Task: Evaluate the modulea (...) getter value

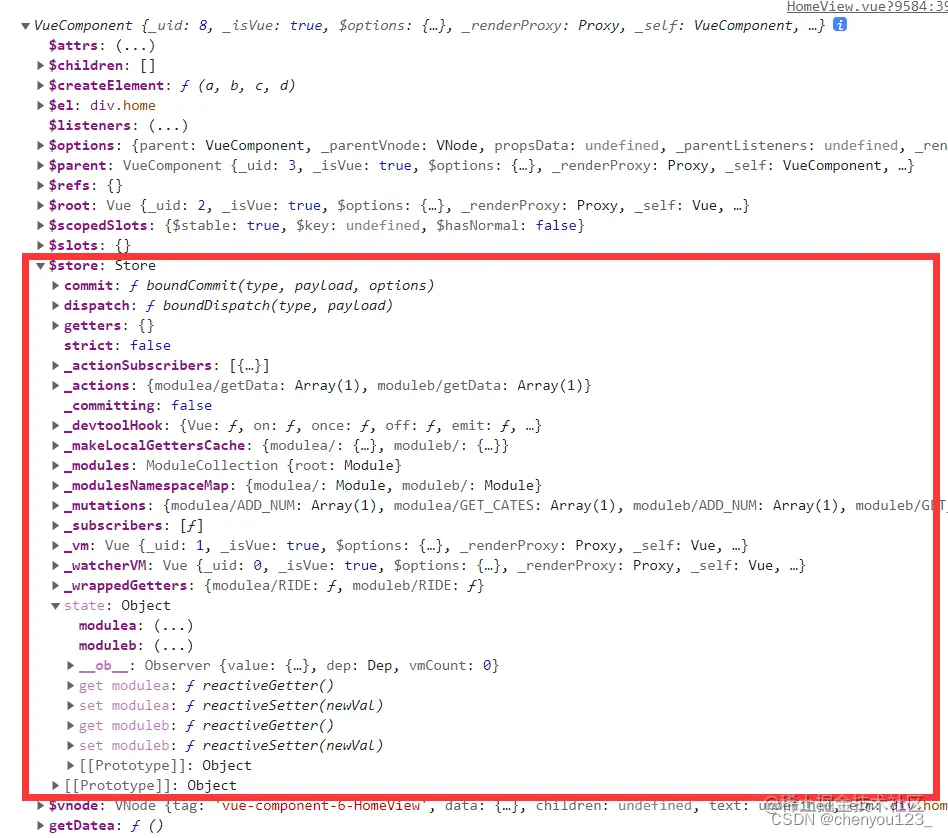Action: (x=174, y=625)
